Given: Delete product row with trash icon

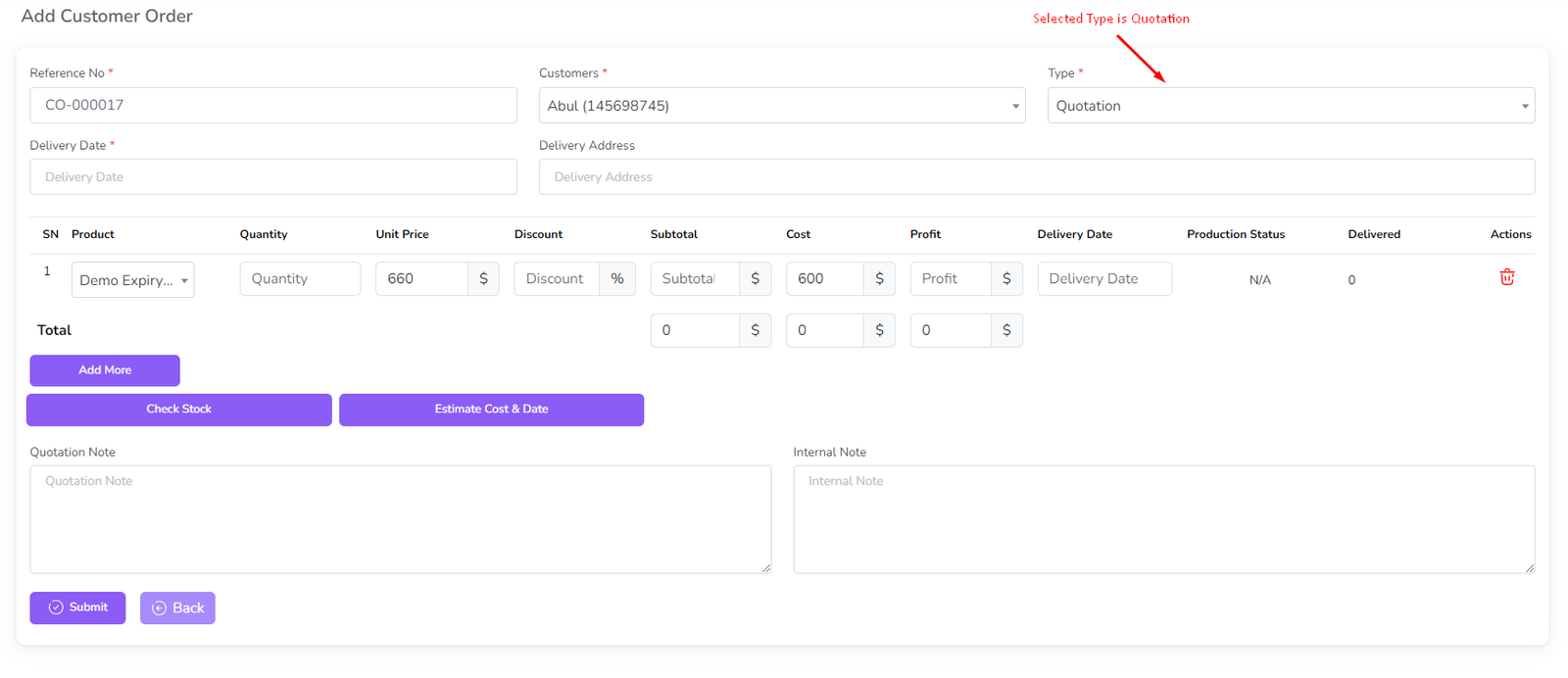Looking at the screenshot, I should point(1506,277).
